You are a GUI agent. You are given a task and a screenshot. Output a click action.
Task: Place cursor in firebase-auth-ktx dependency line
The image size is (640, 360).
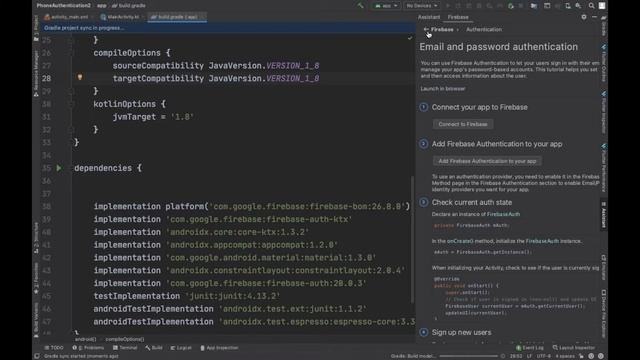(223, 219)
